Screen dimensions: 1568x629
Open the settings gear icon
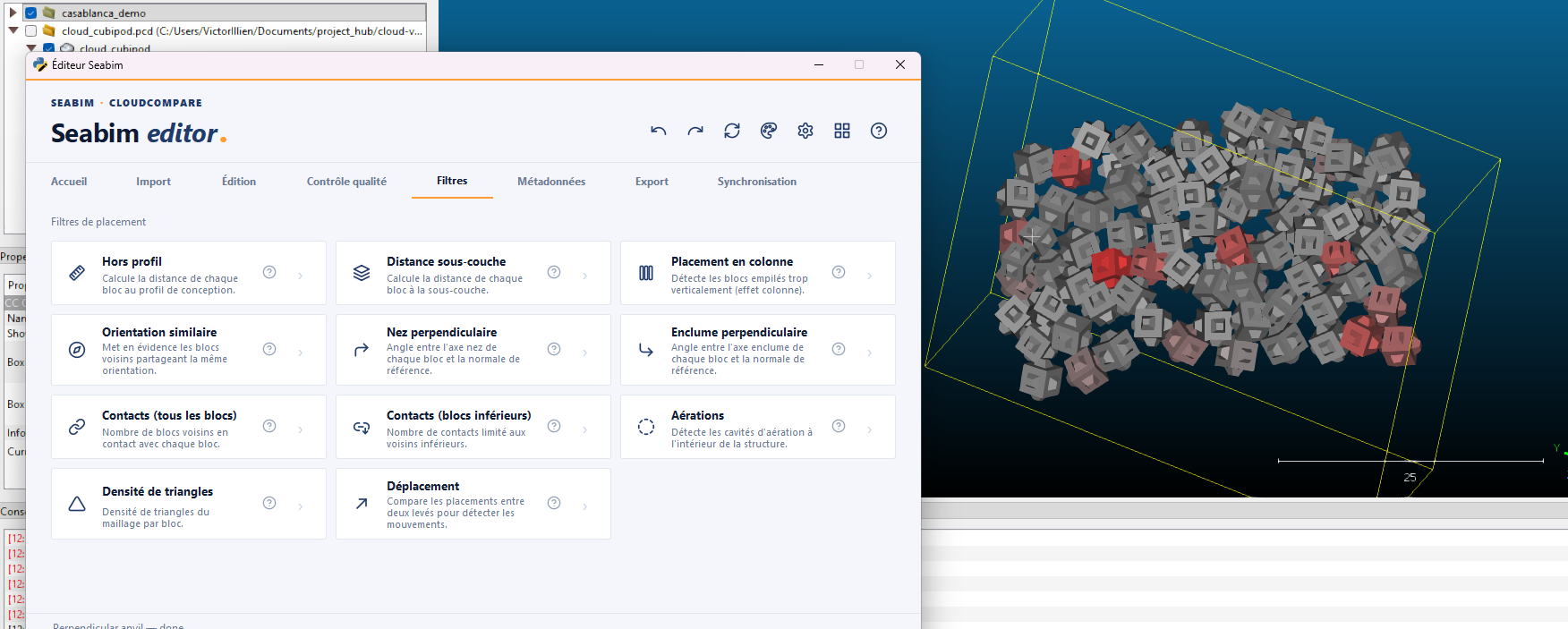tap(805, 131)
